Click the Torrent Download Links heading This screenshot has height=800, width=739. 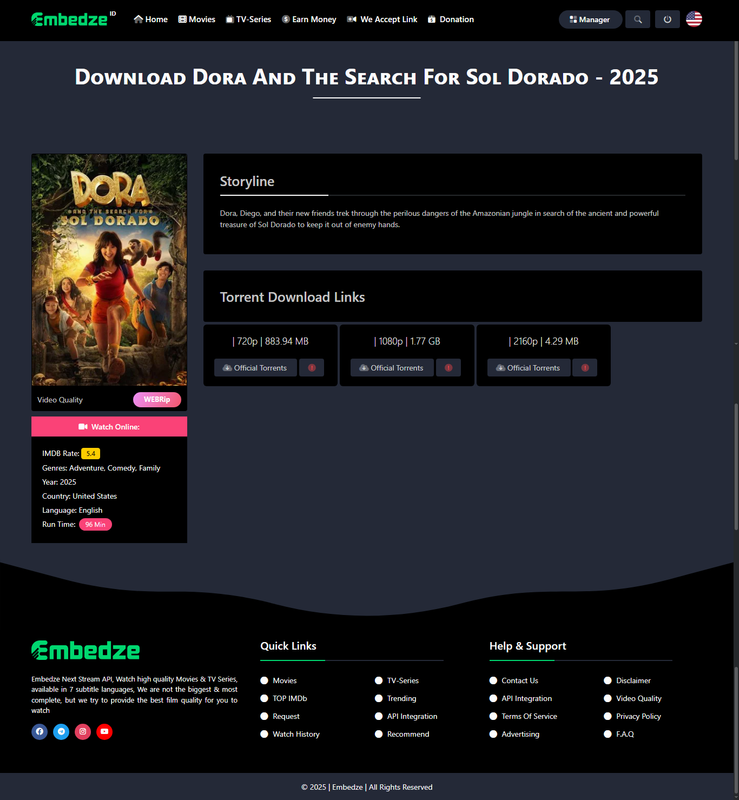point(292,297)
